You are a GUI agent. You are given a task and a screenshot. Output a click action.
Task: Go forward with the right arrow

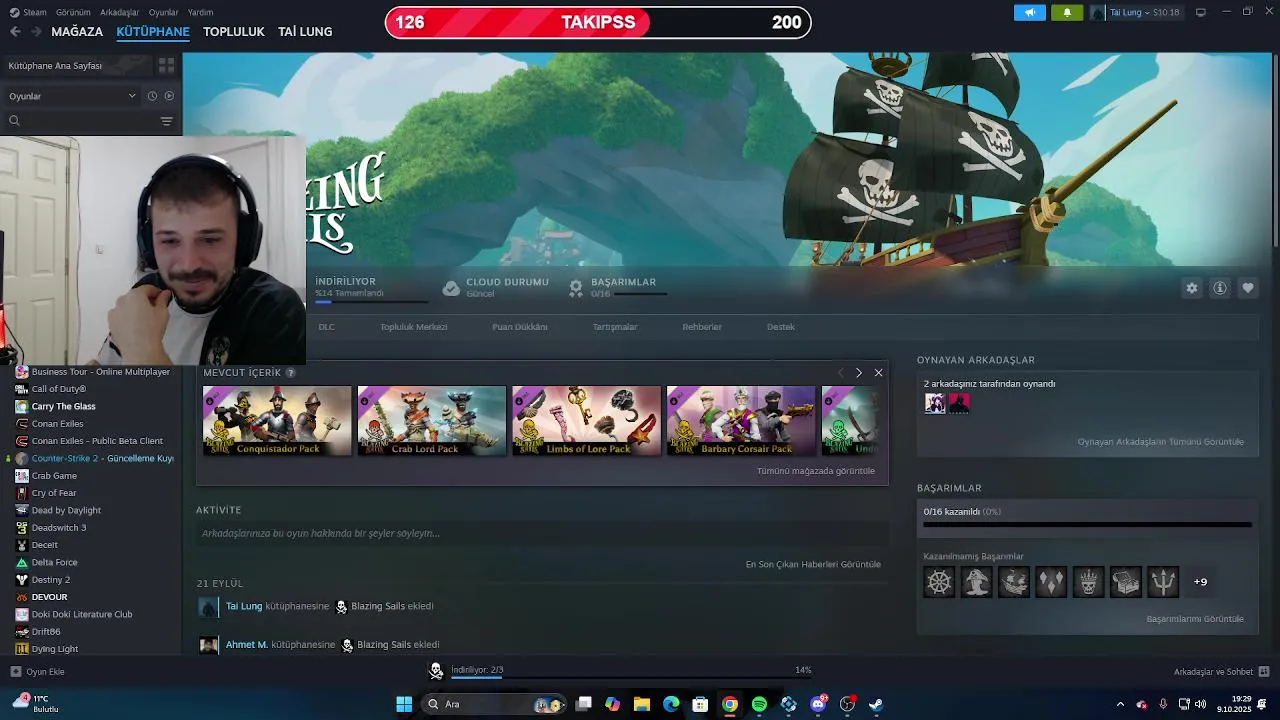click(x=36, y=32)
